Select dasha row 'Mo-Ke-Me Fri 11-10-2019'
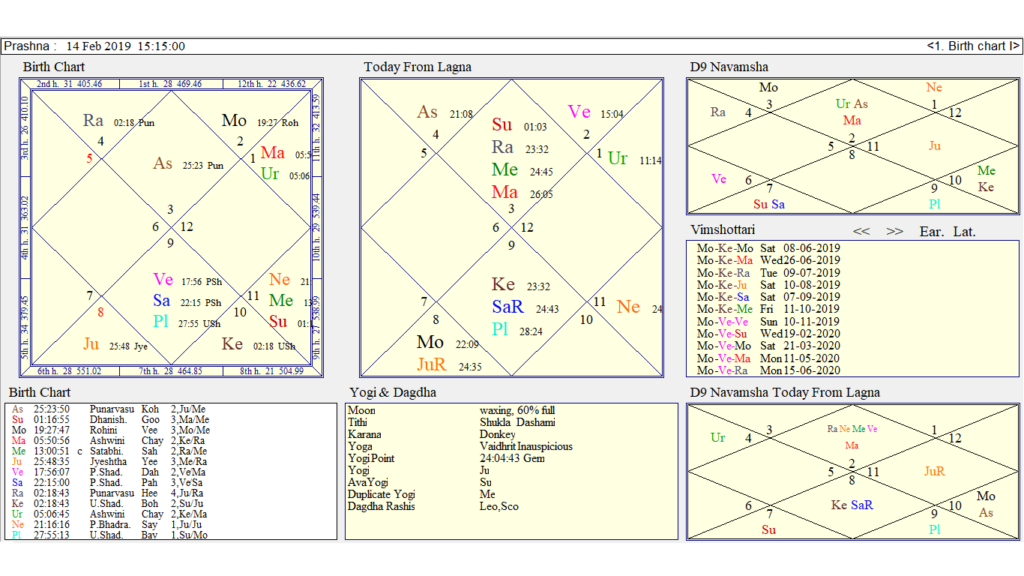Viewport: 1024px width, 576px height. click(768, 309)
